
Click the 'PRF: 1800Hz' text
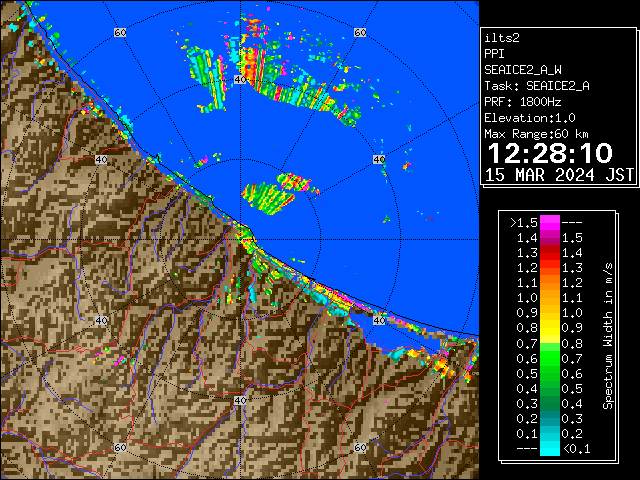coord(523,102)
